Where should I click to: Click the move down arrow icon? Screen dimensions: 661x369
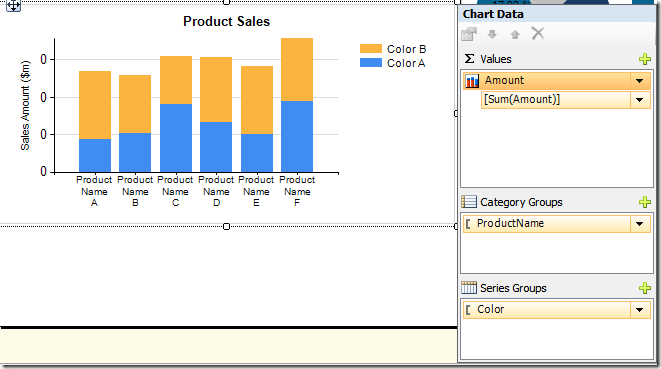(x=492, y=34)
